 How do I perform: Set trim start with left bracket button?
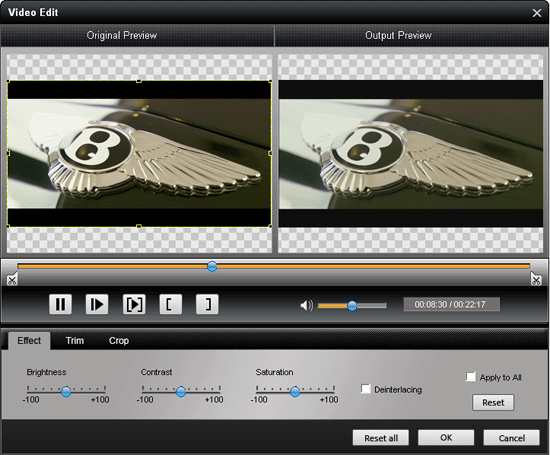(170, 304)
